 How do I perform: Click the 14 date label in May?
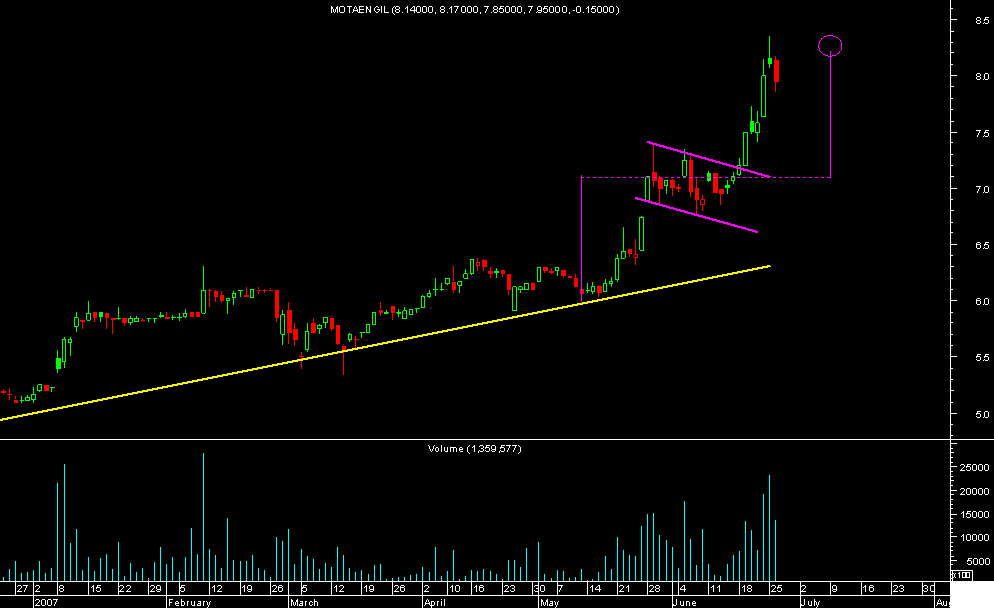coord(595,589)
